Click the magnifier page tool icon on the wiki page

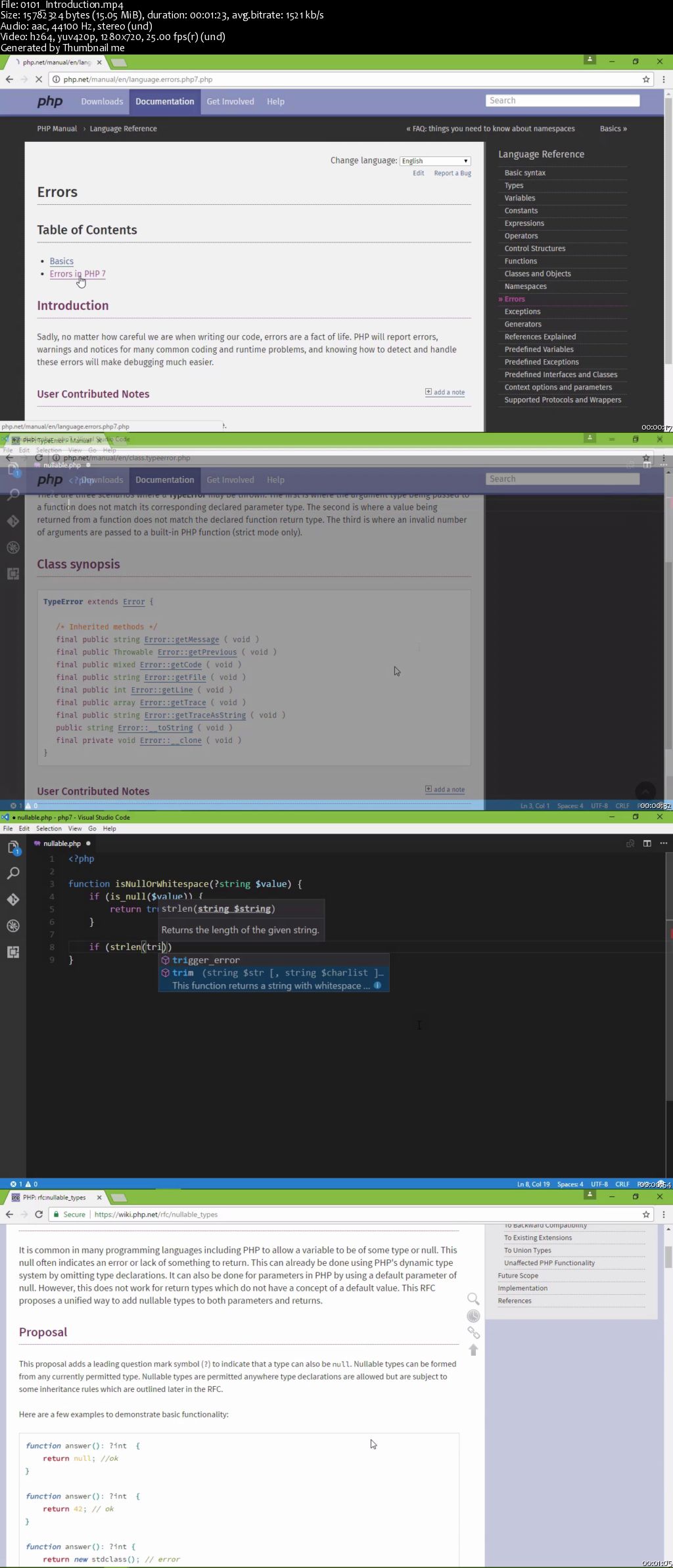[x=473, y=1299]
